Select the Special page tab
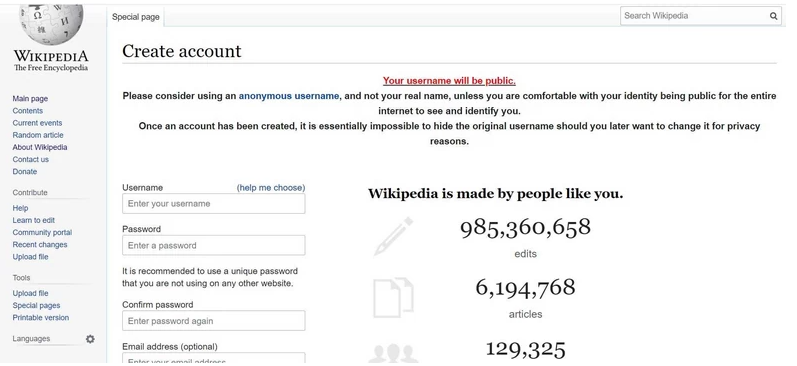The image size is (797, 366). click(136, 17)
